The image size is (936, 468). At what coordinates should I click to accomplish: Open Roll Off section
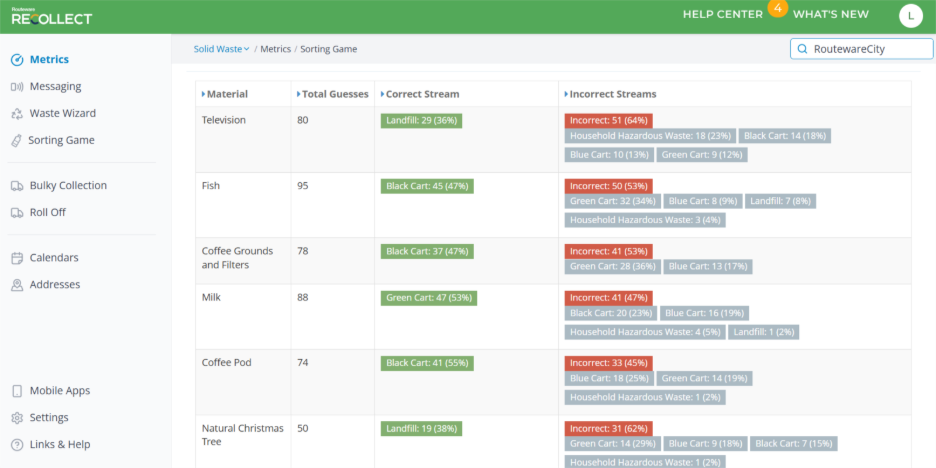48,213
